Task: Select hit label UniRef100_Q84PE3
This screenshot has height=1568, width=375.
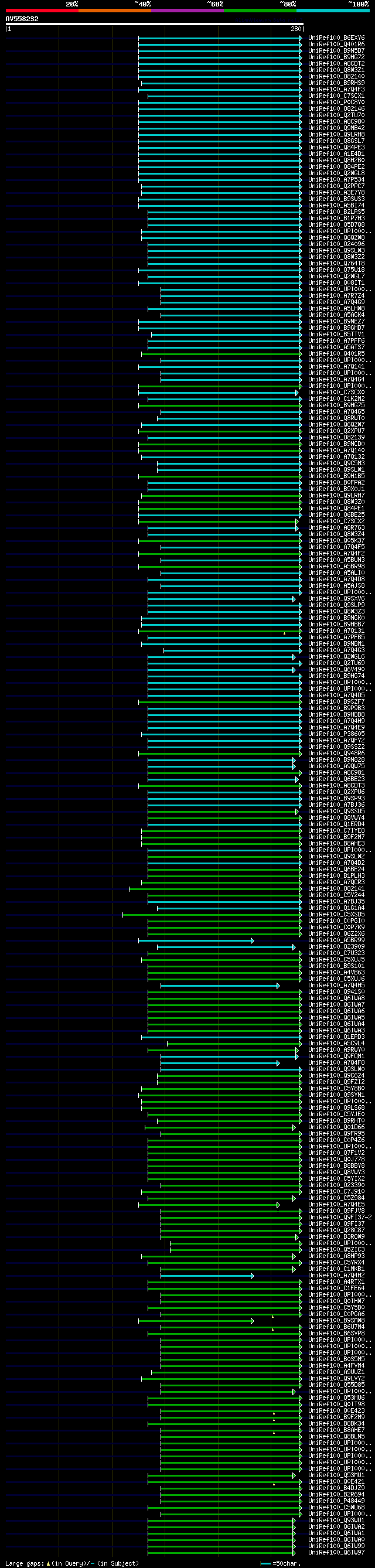Action: [337, 147]
